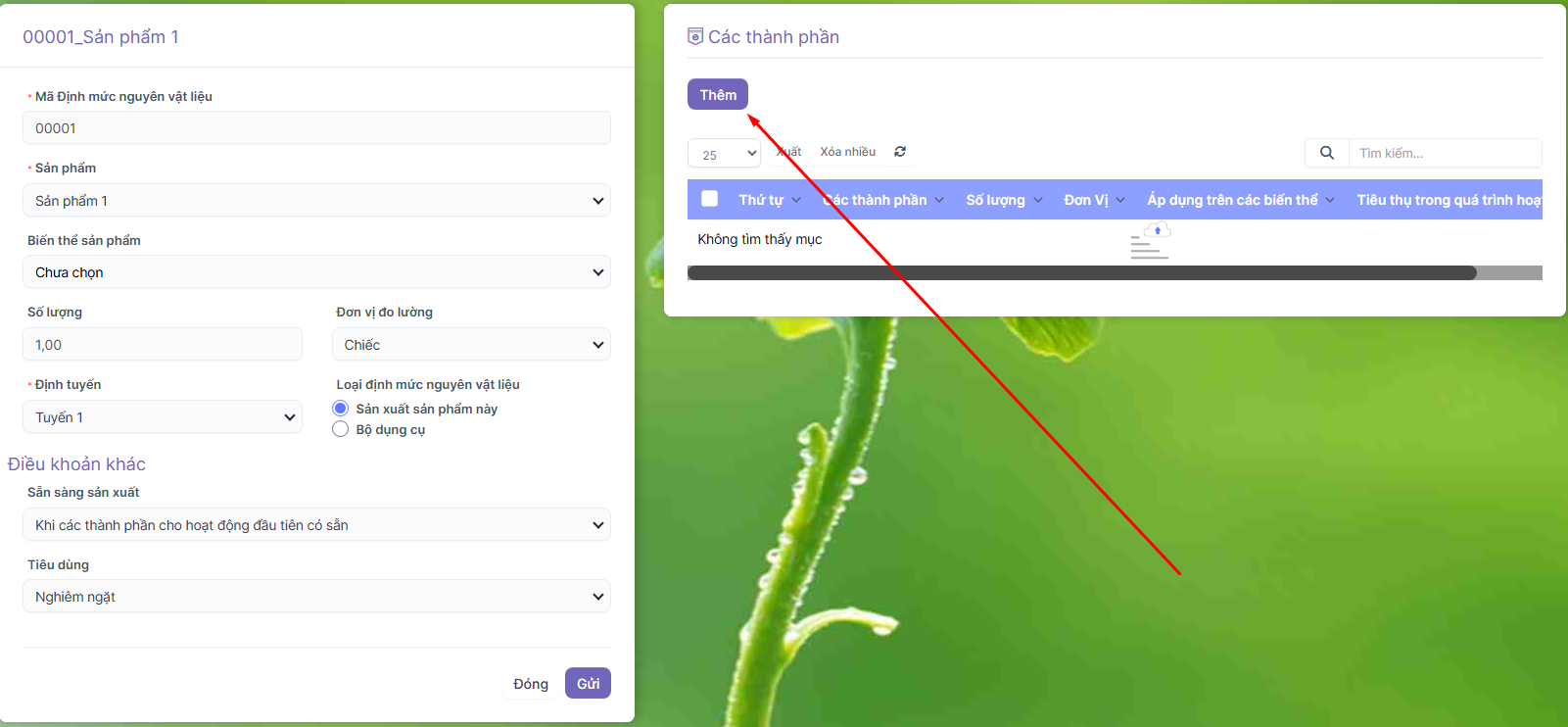Select the Bộ dụng cụ radio option
The image size is (1568, 727).
coord(341,429)
